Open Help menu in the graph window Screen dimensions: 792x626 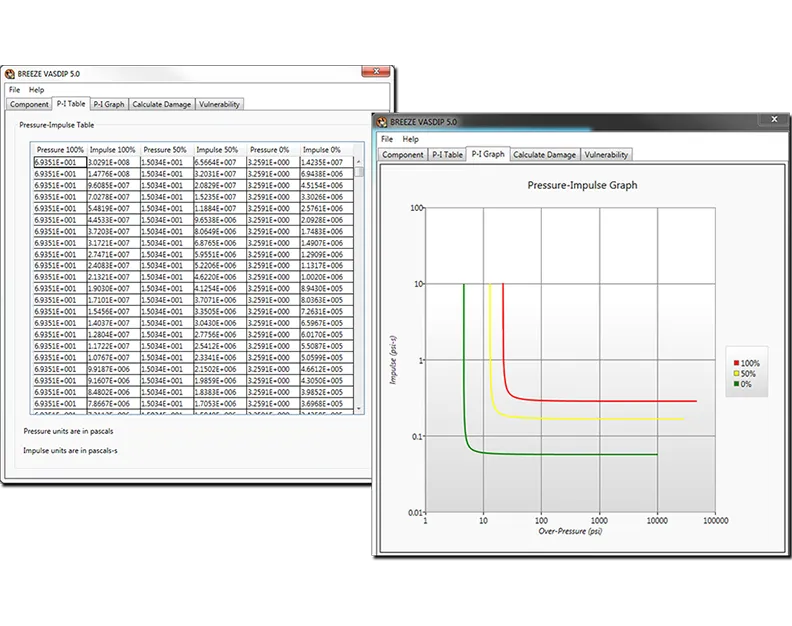point(410,139)
